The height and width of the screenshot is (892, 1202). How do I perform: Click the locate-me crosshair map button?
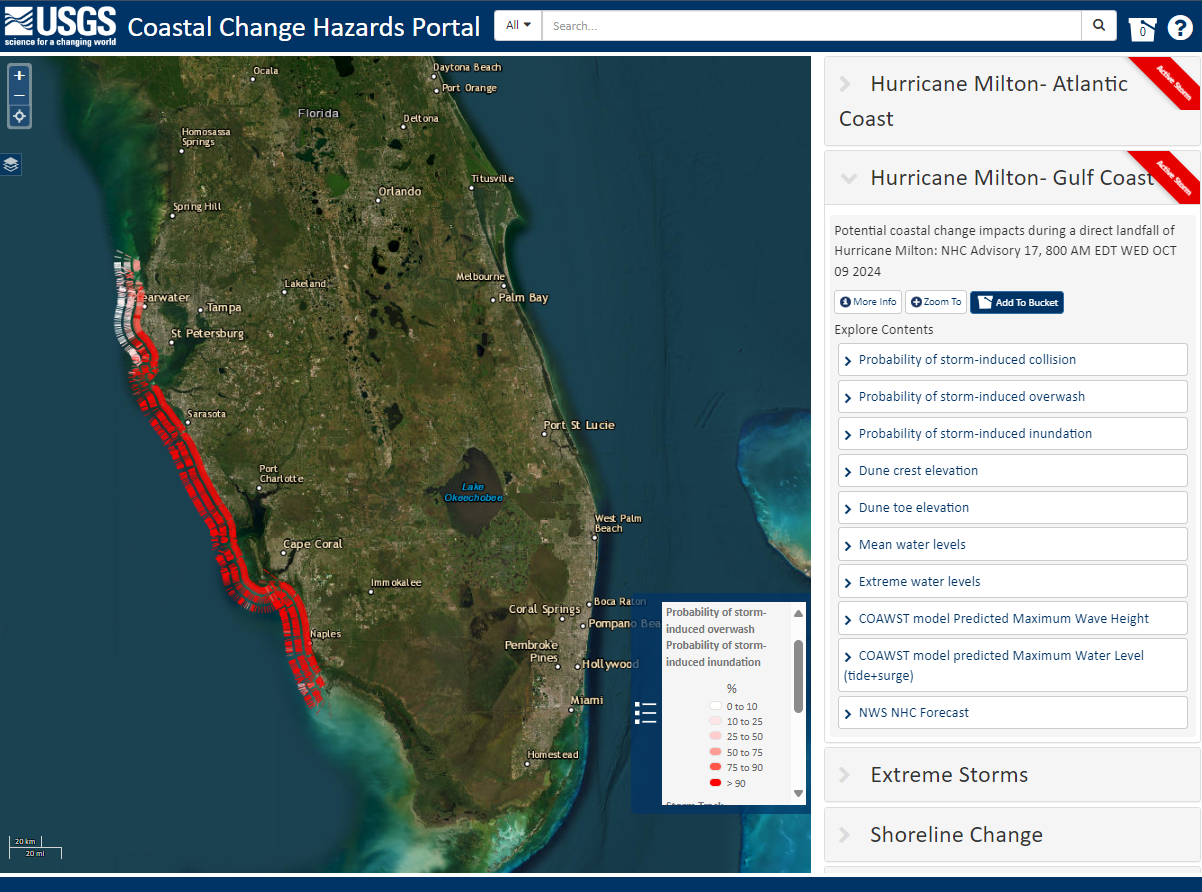(19, 117)
